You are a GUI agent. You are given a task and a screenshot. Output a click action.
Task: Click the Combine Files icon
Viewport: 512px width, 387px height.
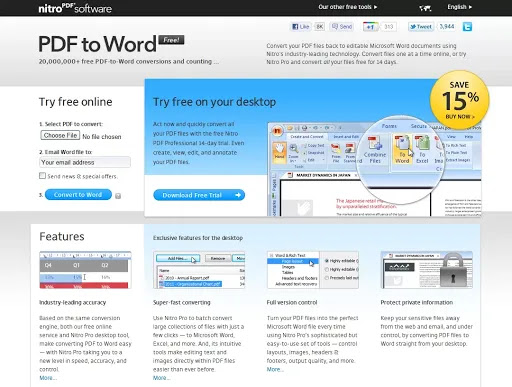click(x=375, y=149)
